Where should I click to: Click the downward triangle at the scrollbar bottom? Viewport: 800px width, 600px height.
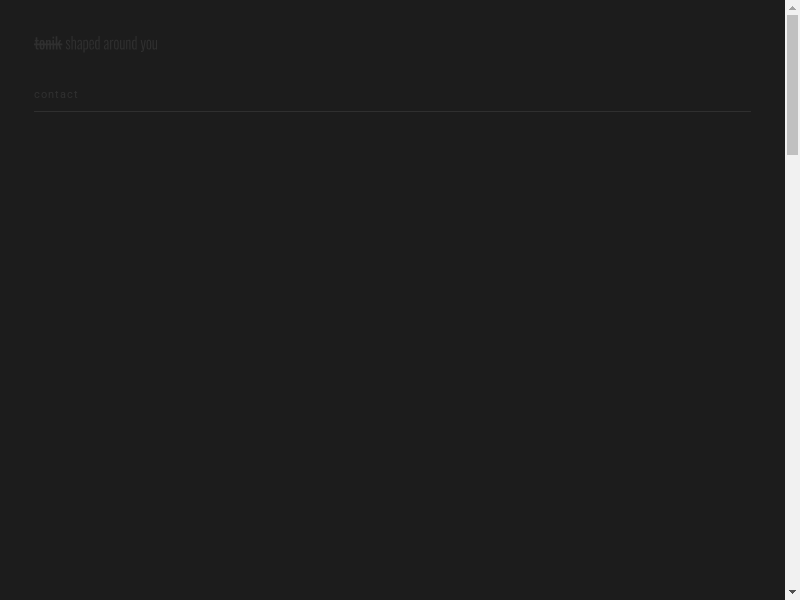click(792, 592)
